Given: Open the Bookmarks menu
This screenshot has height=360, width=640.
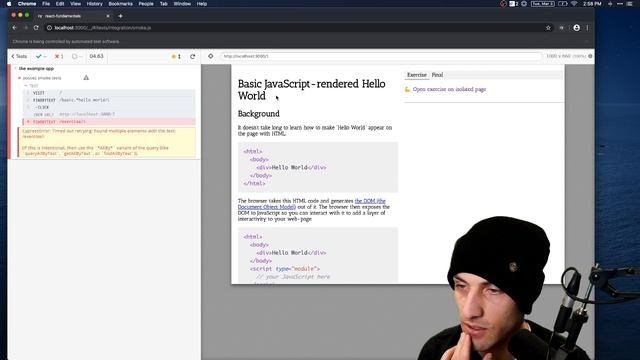Looking at the screenshot, I should 120,4.
